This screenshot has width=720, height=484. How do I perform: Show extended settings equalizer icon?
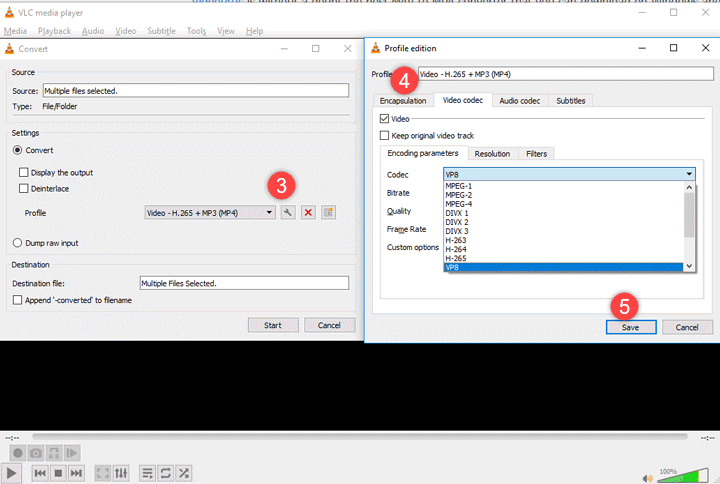point(121,473)
